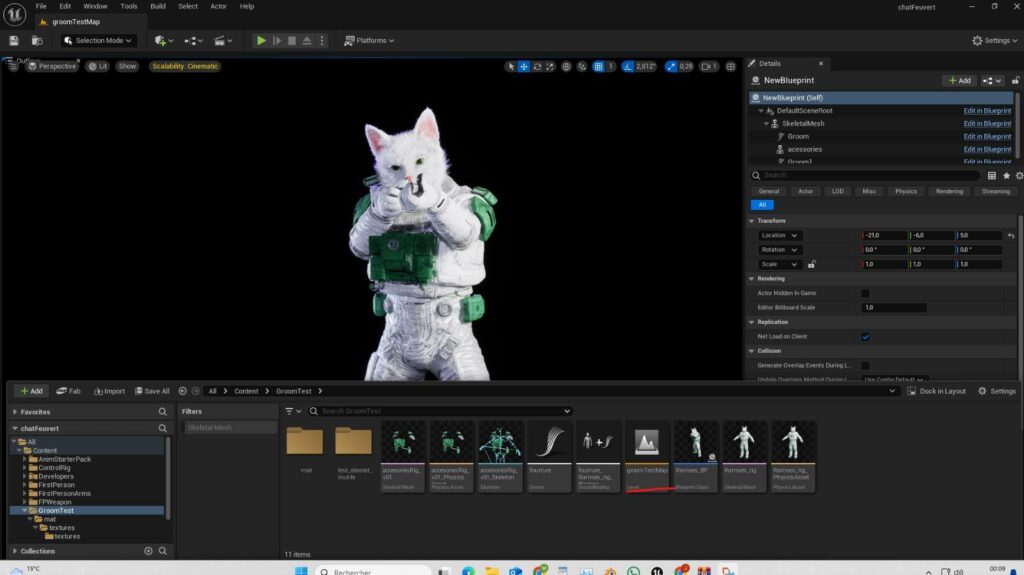Reset Location to default arrow icon
This screenshot has height=575, width=1024.
(x=1011, y=235)
